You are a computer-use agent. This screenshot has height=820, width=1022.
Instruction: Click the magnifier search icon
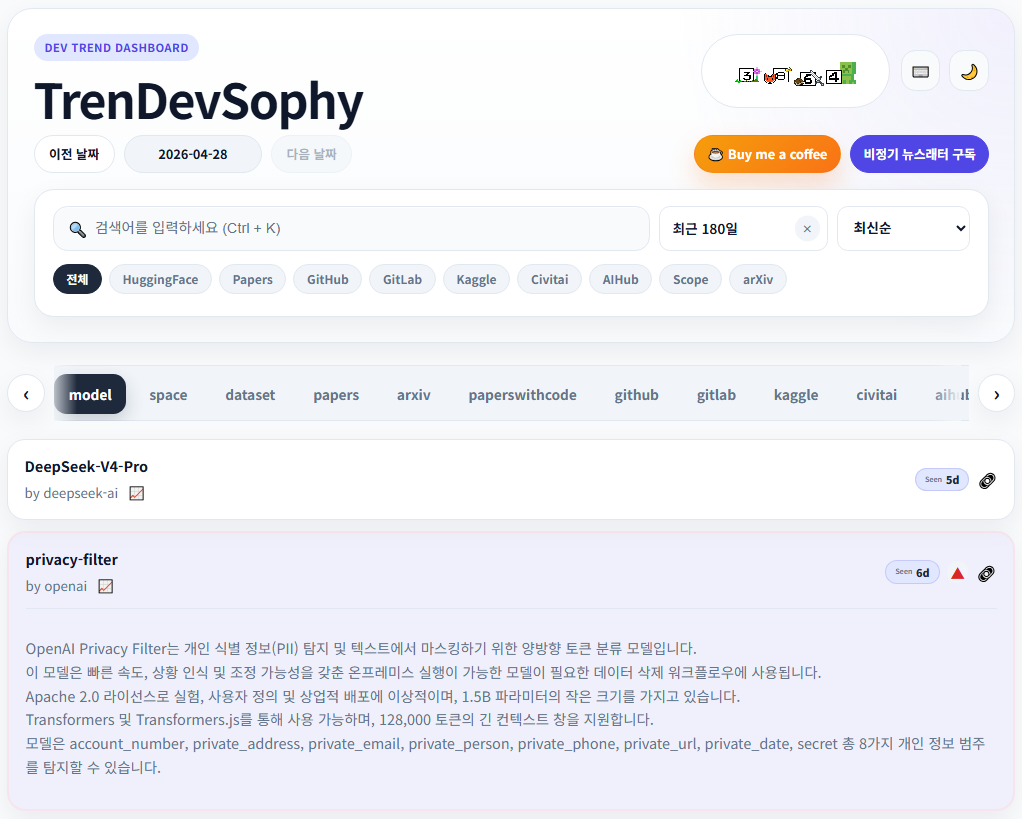point(78,229)
